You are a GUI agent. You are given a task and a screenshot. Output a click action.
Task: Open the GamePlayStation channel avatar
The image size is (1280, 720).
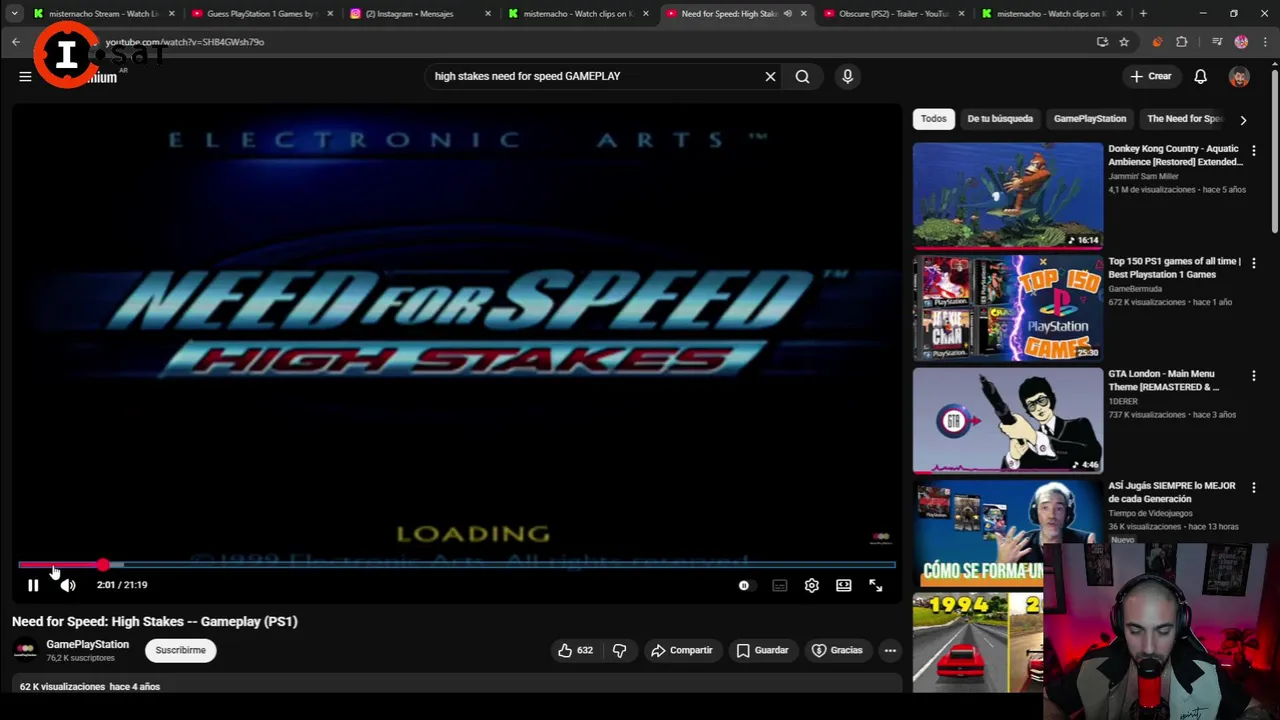(25, 650)
